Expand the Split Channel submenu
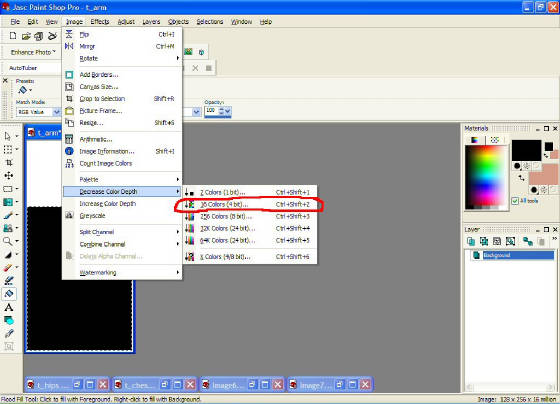The width and height of the screenshot is (560, 404). 122,232
